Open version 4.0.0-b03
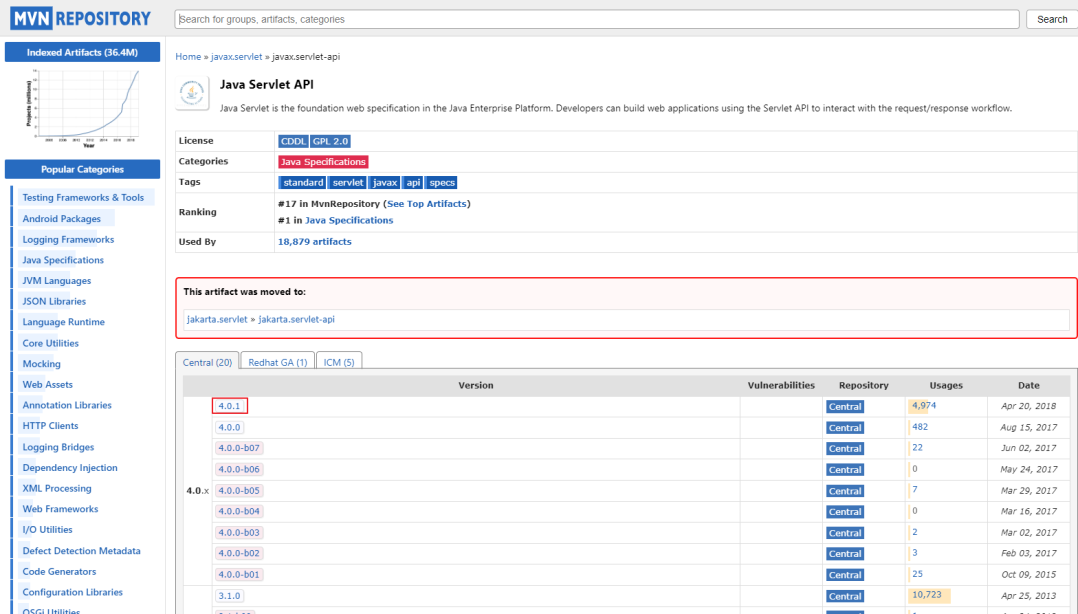Image resolution: width=1078 pixels, height=614 pixels. click(239, 532)
